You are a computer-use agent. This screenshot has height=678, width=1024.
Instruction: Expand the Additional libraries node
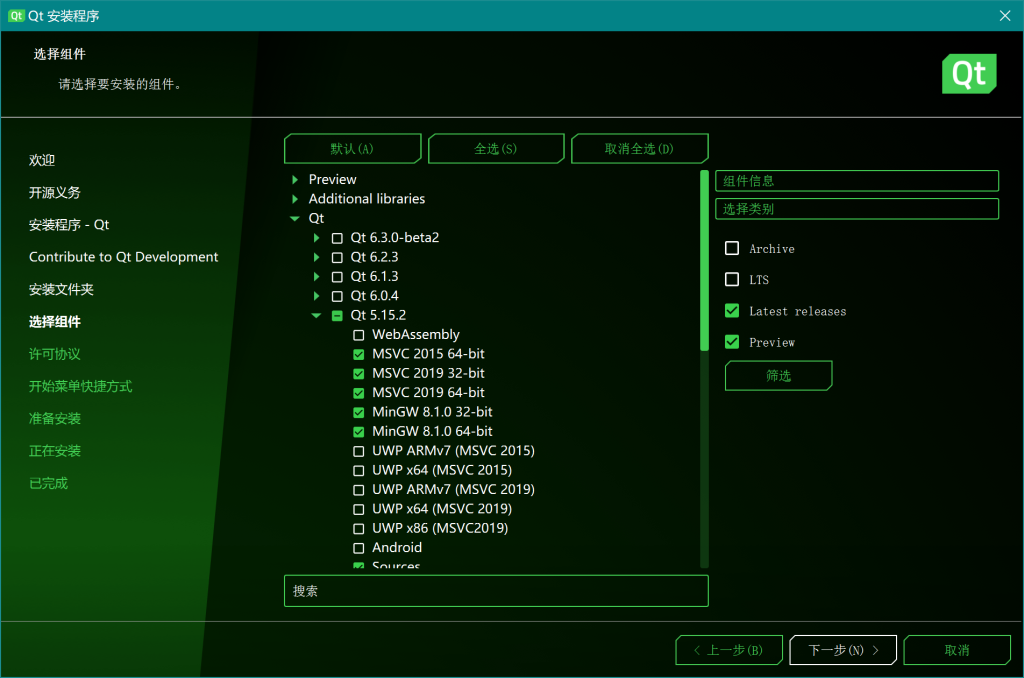tap(295, 199)
